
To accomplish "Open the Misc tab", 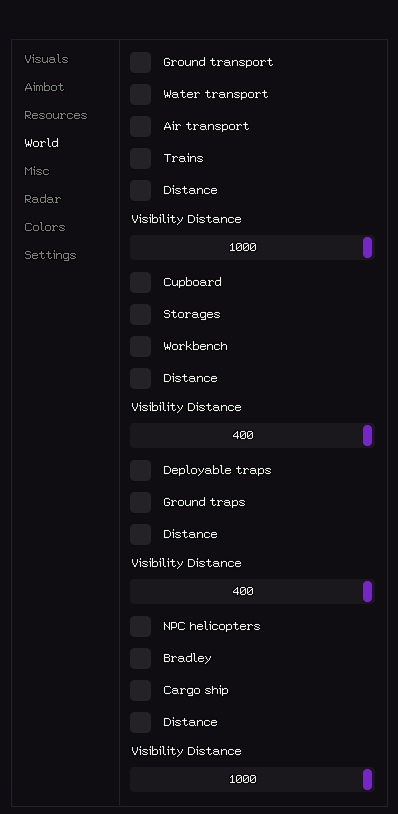I will click(37, 171).
